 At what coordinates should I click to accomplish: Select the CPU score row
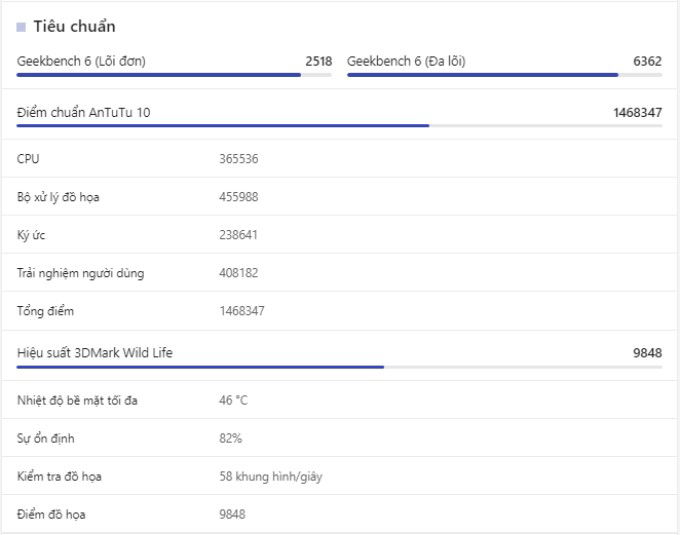pyautogui.click(x=339, y=159)
